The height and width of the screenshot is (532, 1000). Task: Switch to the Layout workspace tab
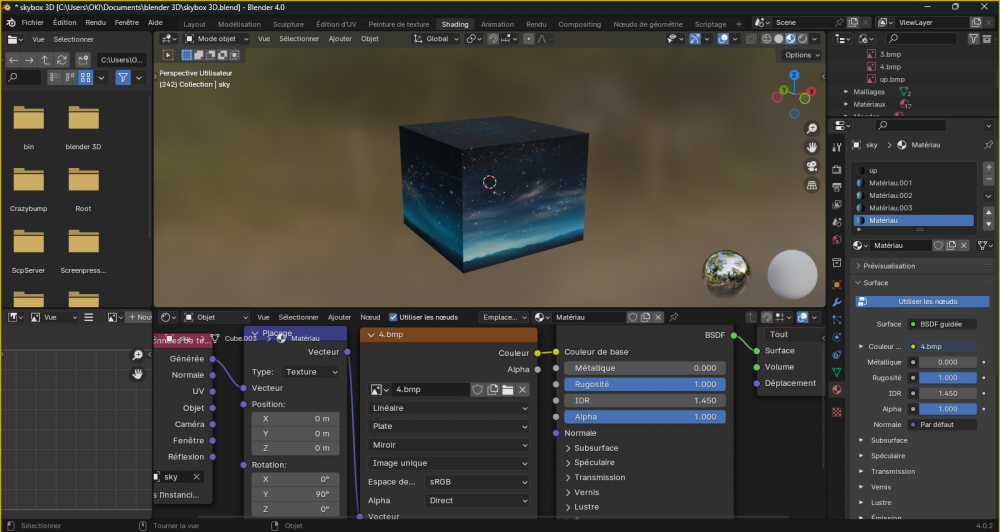click(x=195, y=24)
